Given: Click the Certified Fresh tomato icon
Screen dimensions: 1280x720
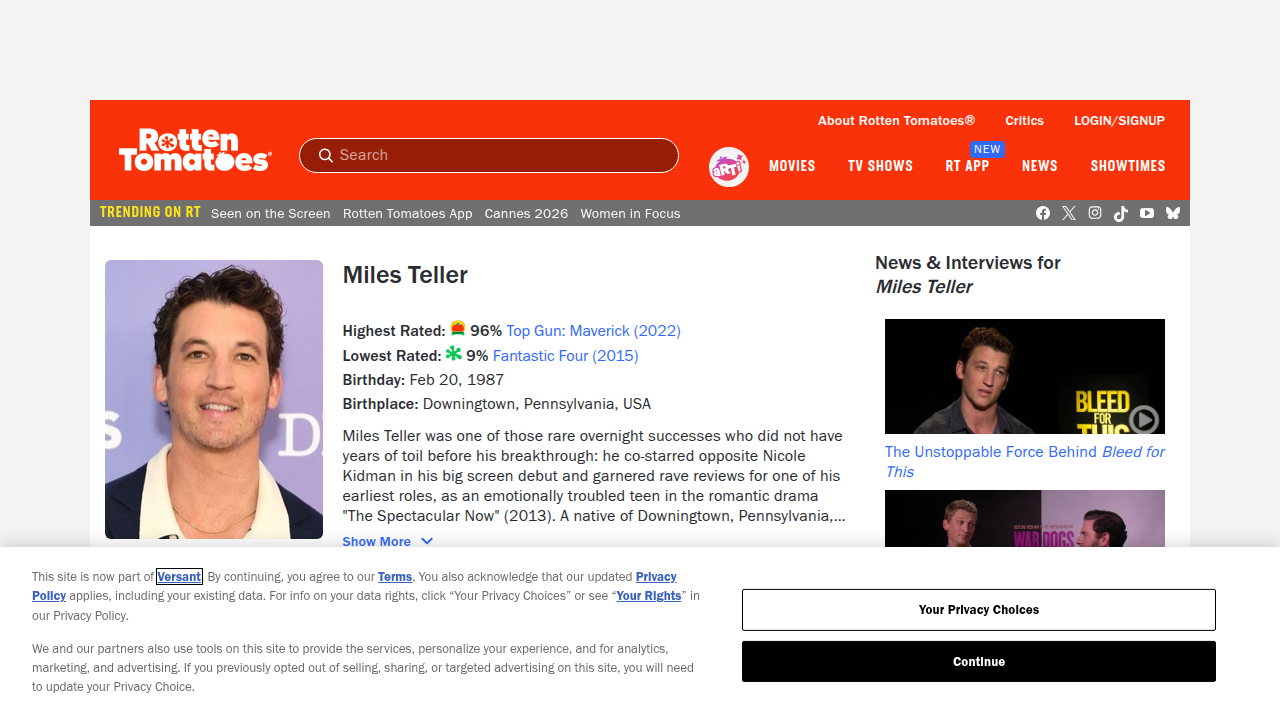Looking at the screenshot, I should pos(458,328).
